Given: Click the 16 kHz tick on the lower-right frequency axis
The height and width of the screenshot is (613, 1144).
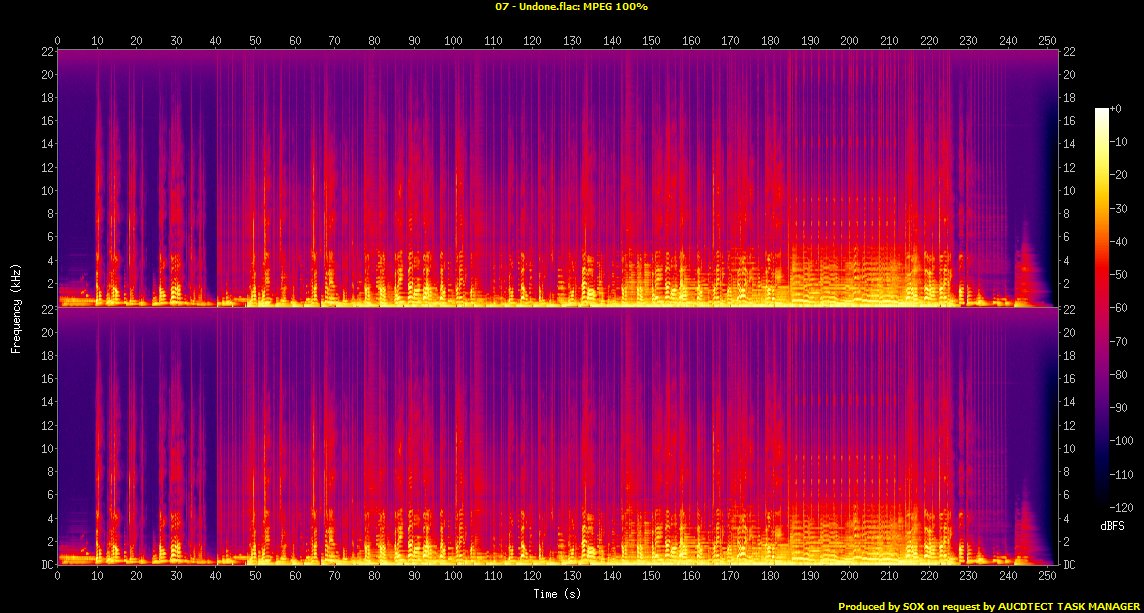Looking at the screenshot, I should [x=1070, y=379].
